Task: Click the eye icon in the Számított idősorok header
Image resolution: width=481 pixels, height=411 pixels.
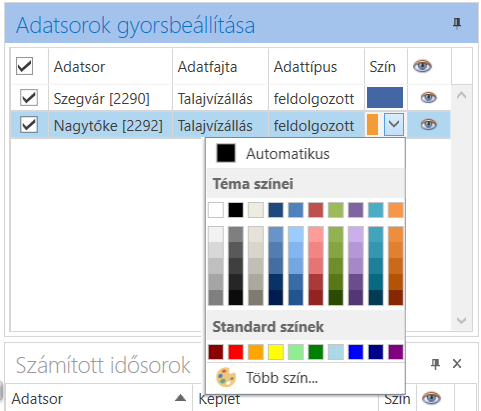Action: [x=431, y=398]
